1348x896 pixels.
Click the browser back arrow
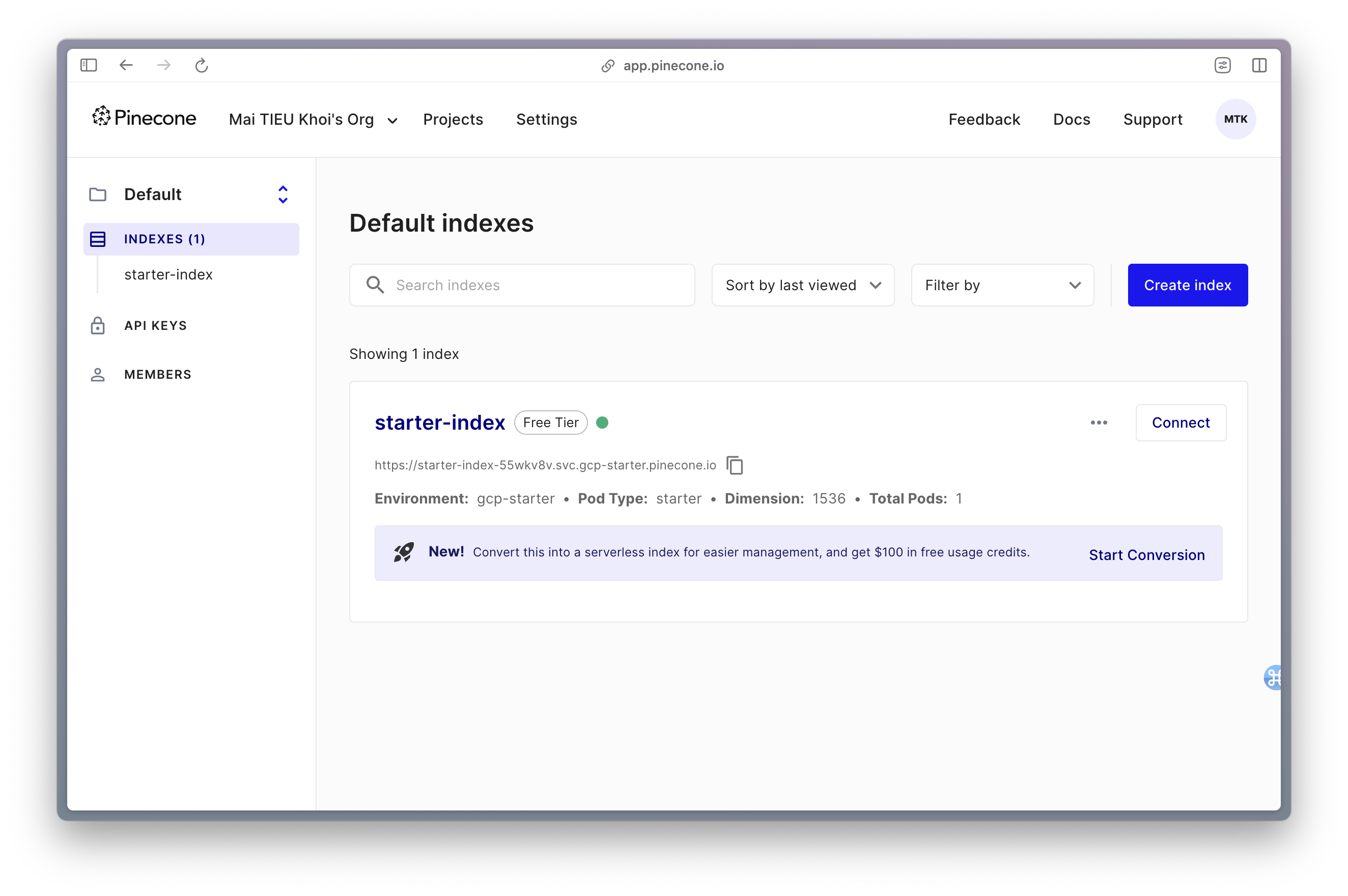point(126,65)
